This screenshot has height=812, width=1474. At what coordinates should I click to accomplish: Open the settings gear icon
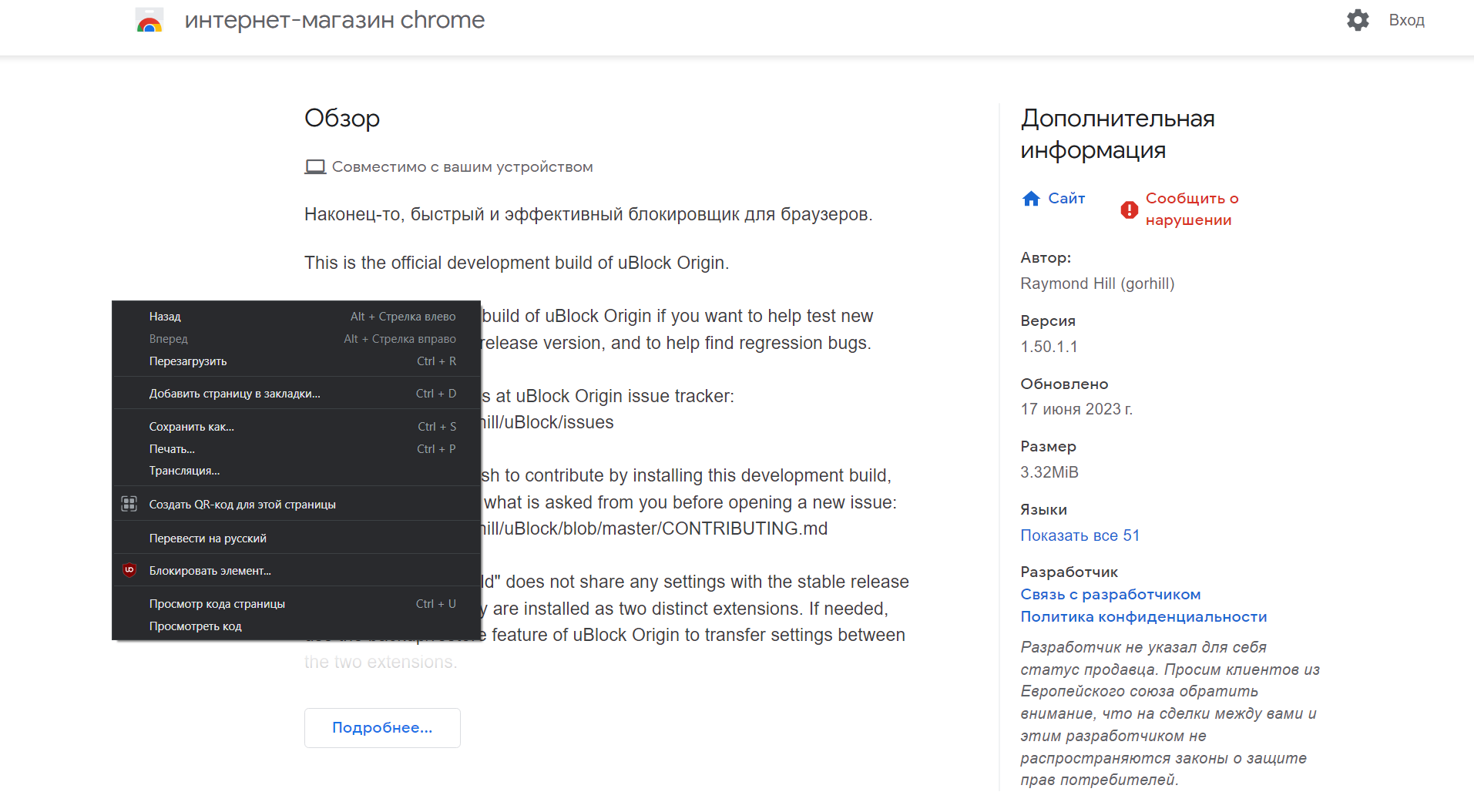click(x=1358, y=20)
